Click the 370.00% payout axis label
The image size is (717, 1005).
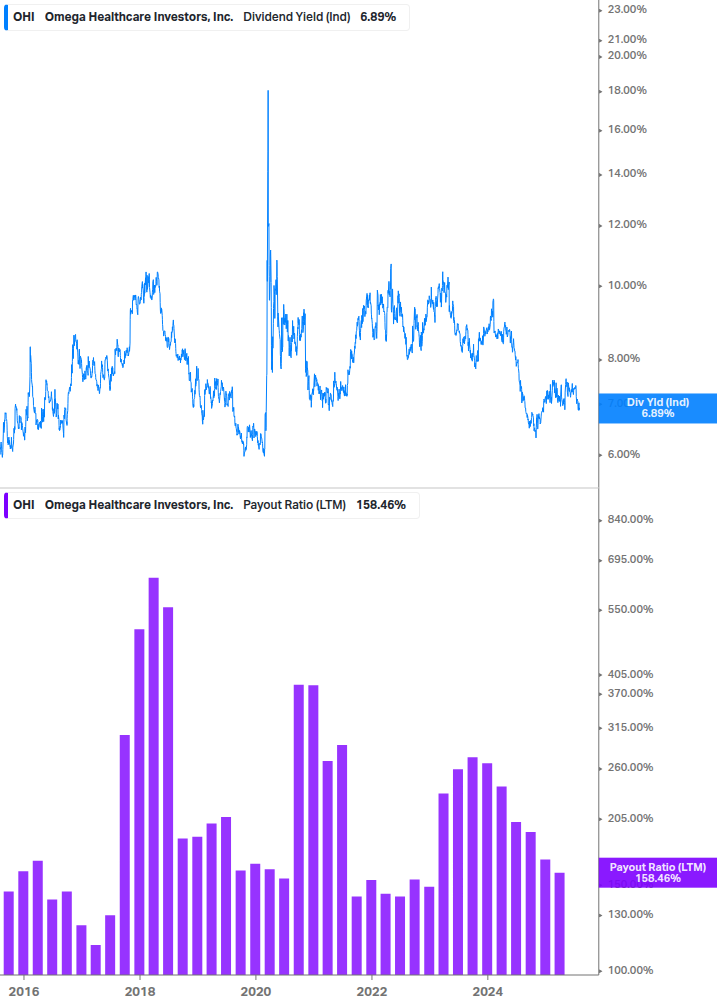(x=630, y=694)
